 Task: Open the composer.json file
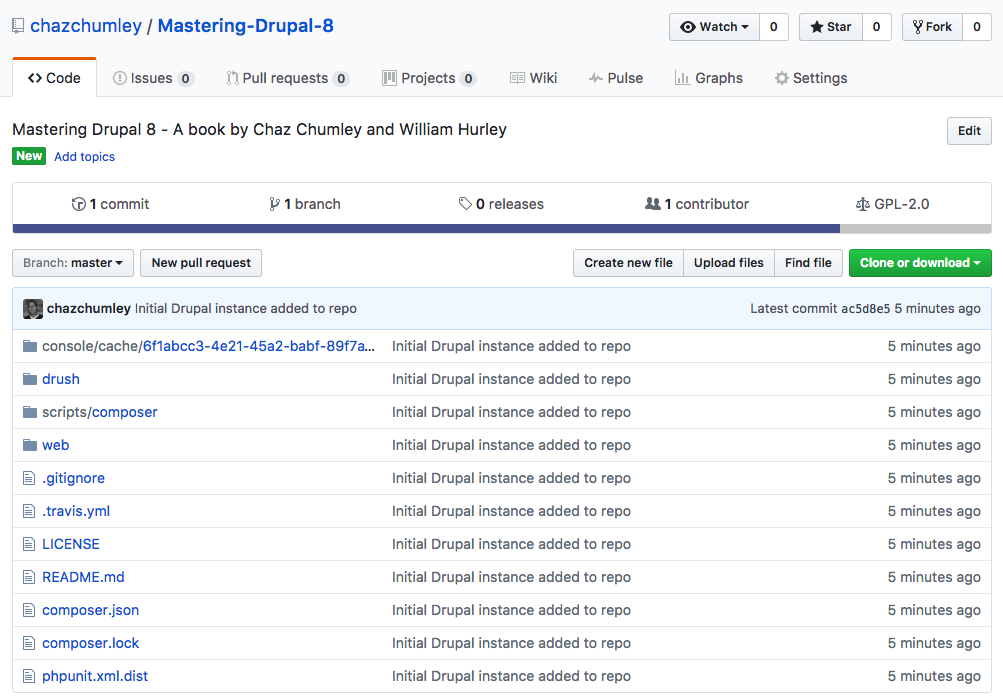point(90,610)
